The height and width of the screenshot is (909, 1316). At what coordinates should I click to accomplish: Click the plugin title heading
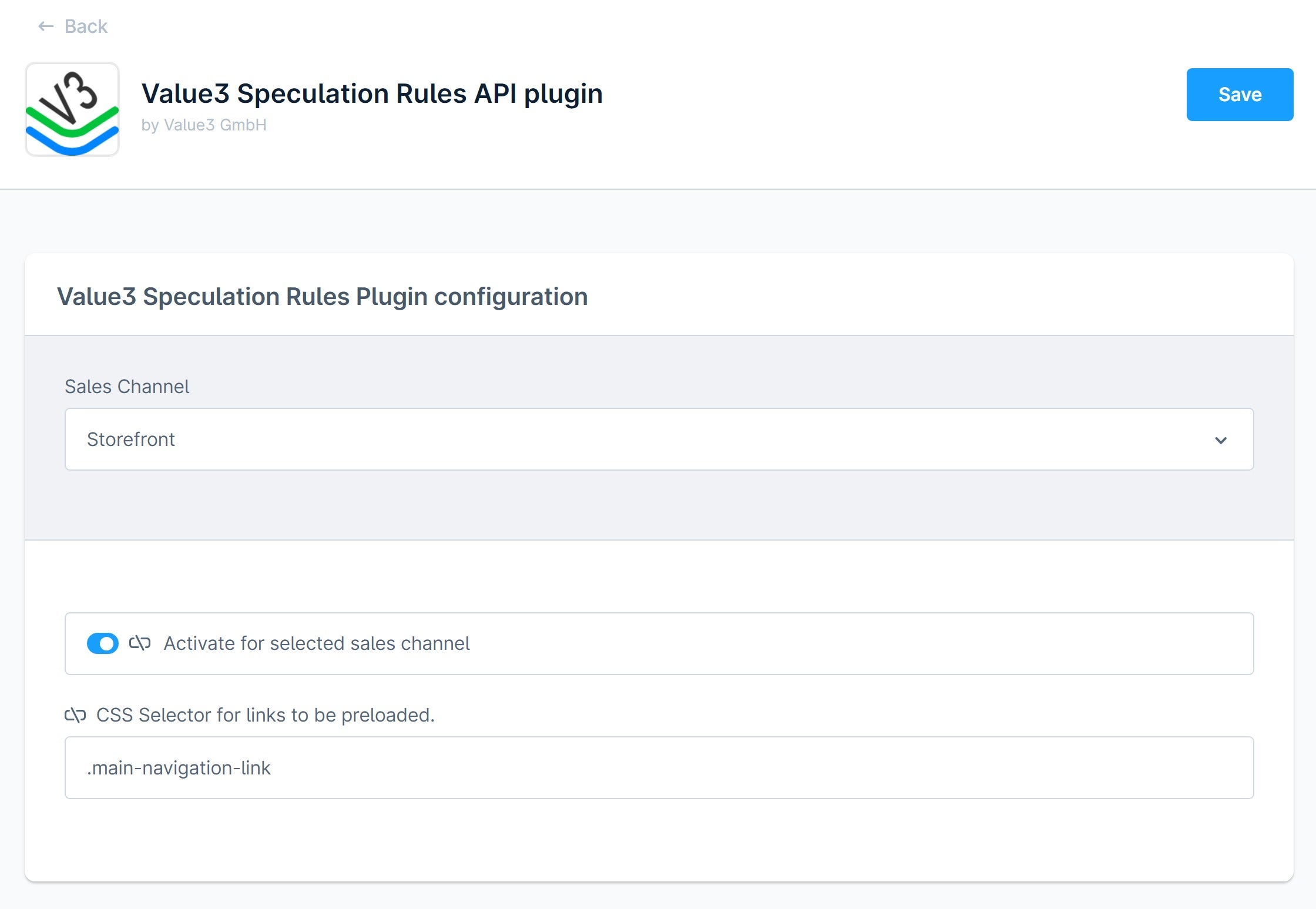coord(372,93)
